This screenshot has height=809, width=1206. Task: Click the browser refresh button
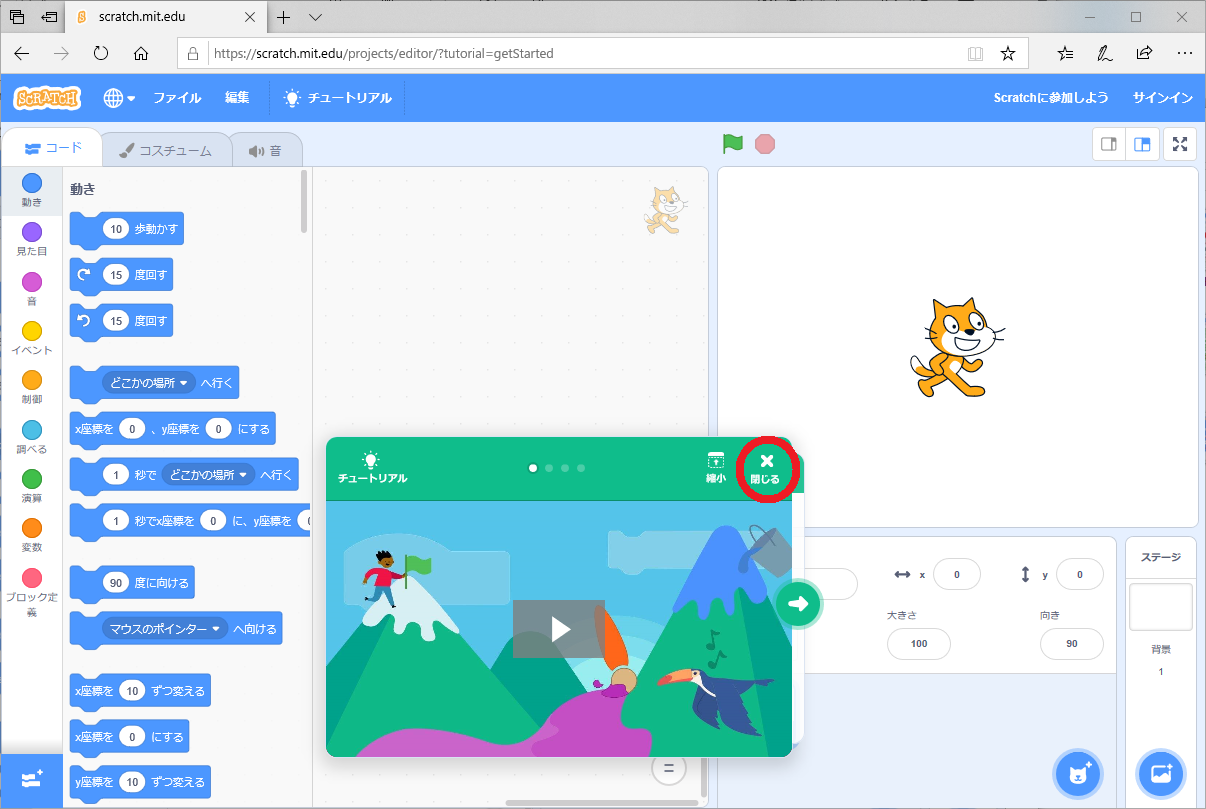click(100, 53)
